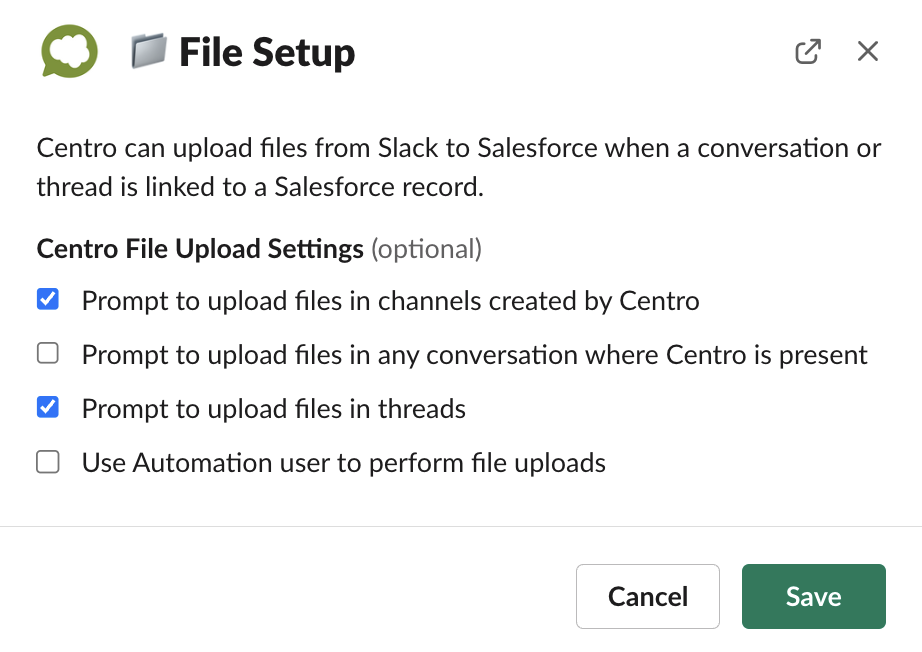Screen dimensions: 922x652
Task: Click the X icon to dismiss File Setup
Action: 867,51
